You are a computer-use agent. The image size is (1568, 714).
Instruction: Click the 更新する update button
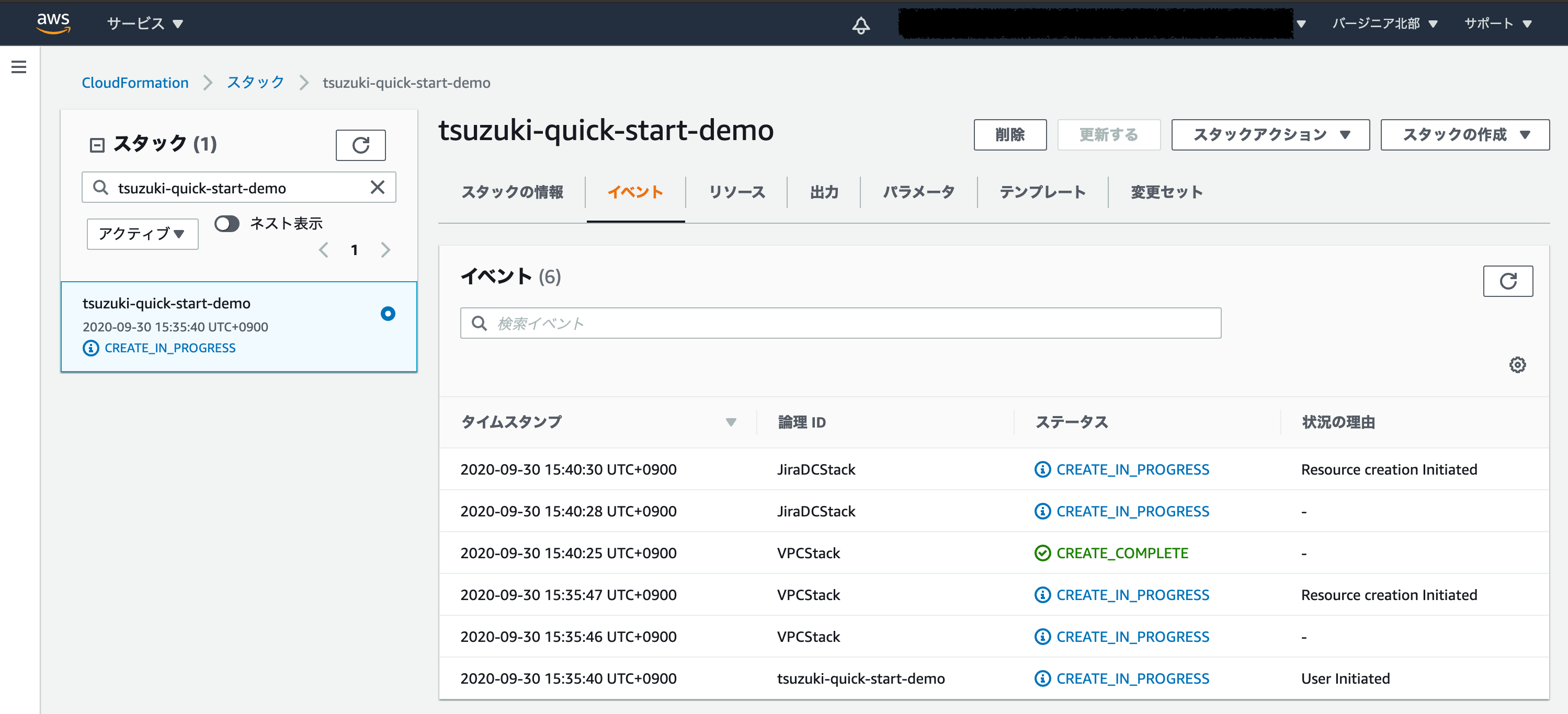coord(1108,134)
